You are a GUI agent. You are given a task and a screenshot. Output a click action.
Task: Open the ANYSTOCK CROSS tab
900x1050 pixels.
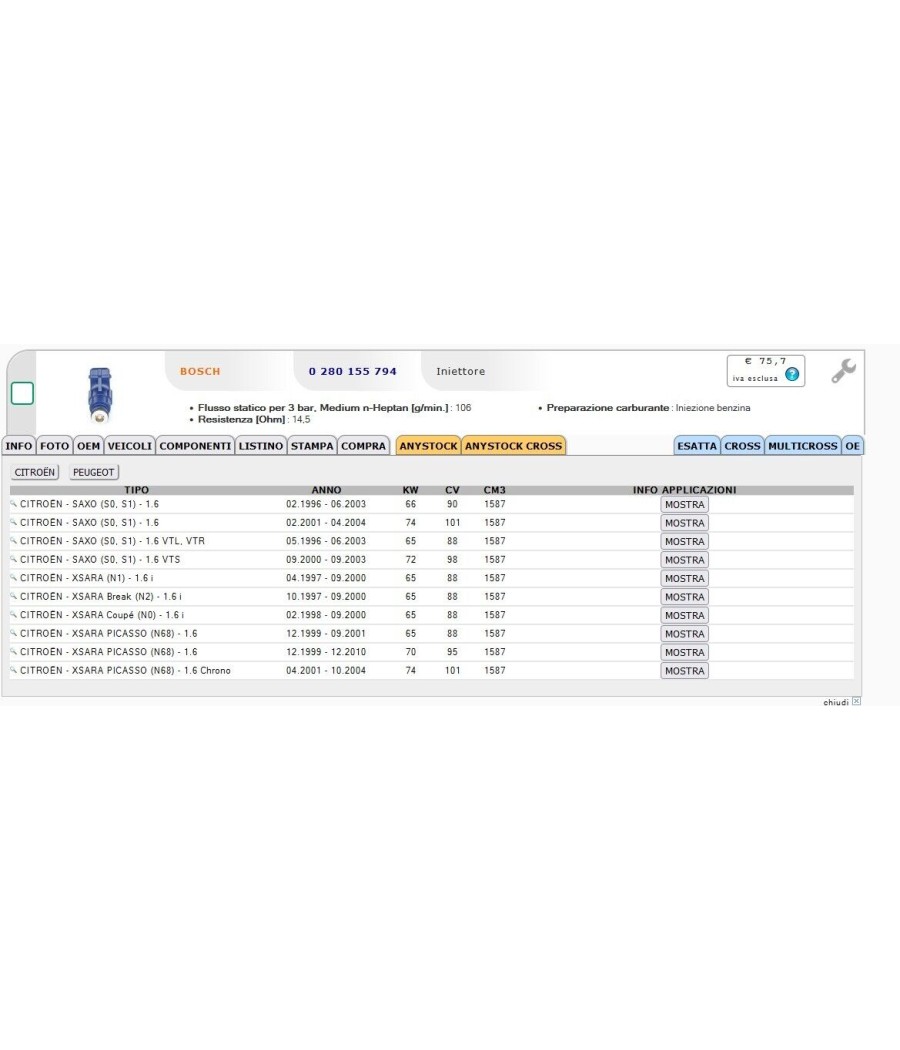(x=514, y=446)
